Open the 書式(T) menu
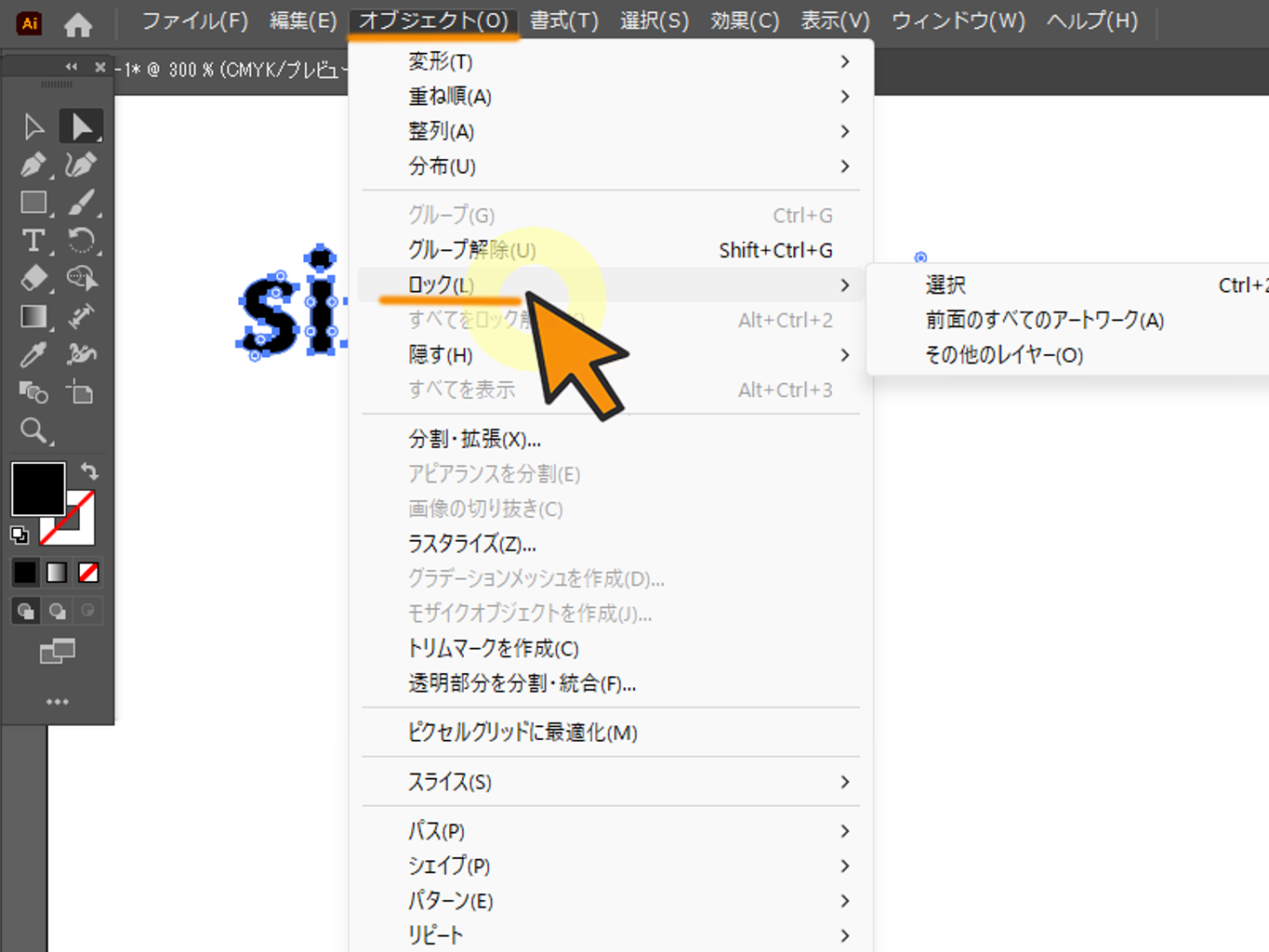This screenshot has height=952, width=1269. coord(564,20)
